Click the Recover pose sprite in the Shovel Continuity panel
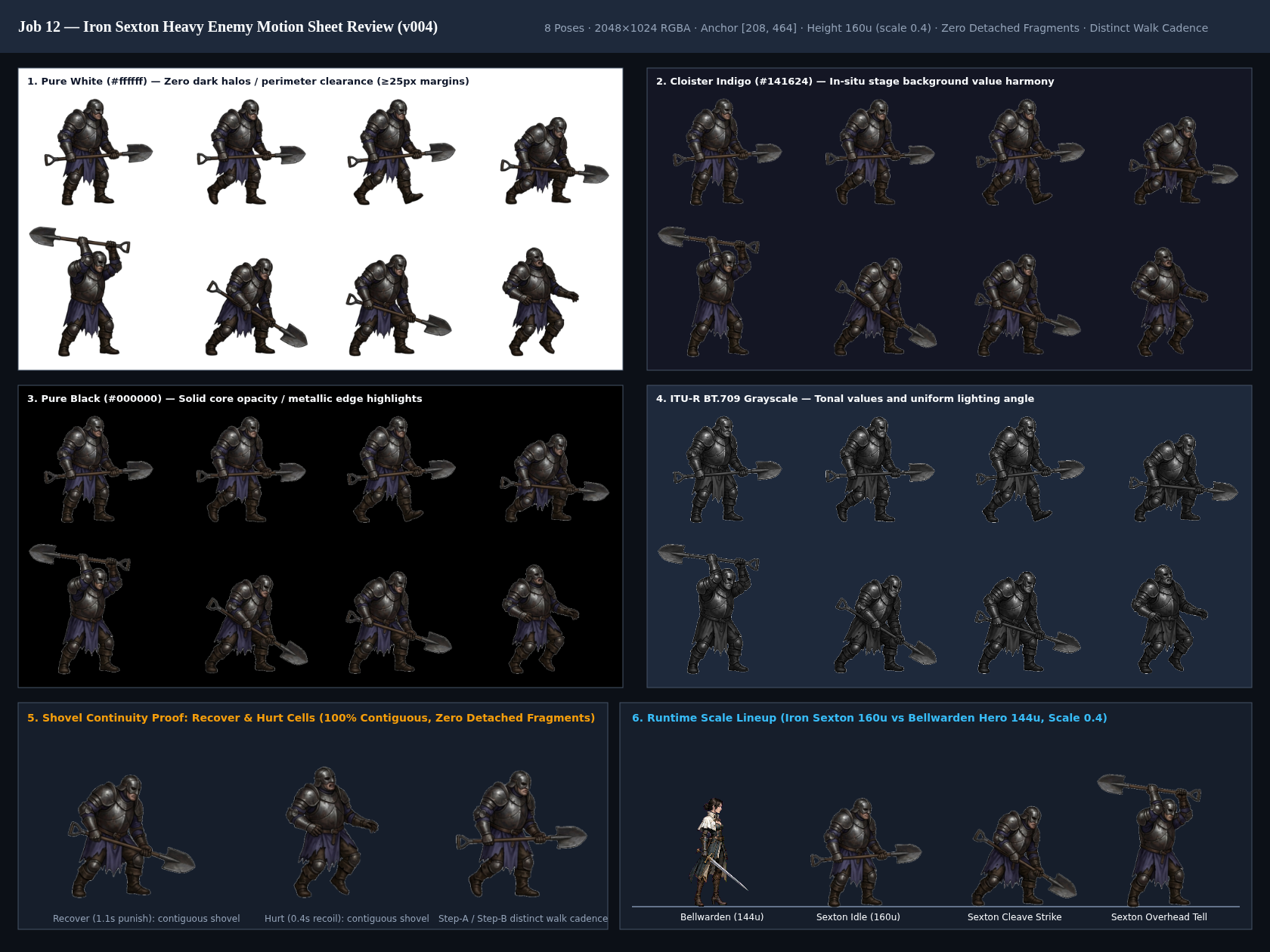 [132, 836]
